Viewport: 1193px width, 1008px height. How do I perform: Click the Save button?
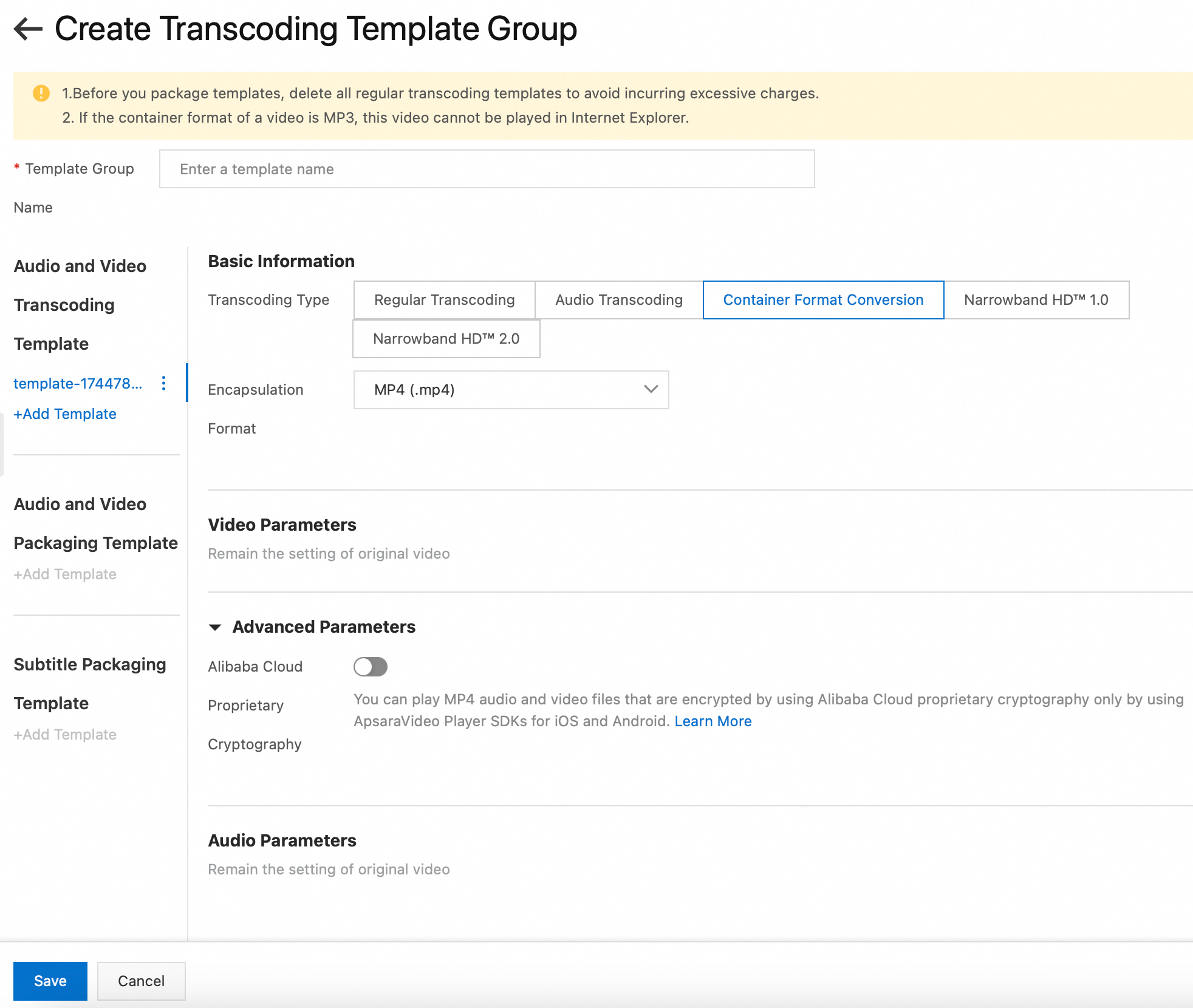50,981
